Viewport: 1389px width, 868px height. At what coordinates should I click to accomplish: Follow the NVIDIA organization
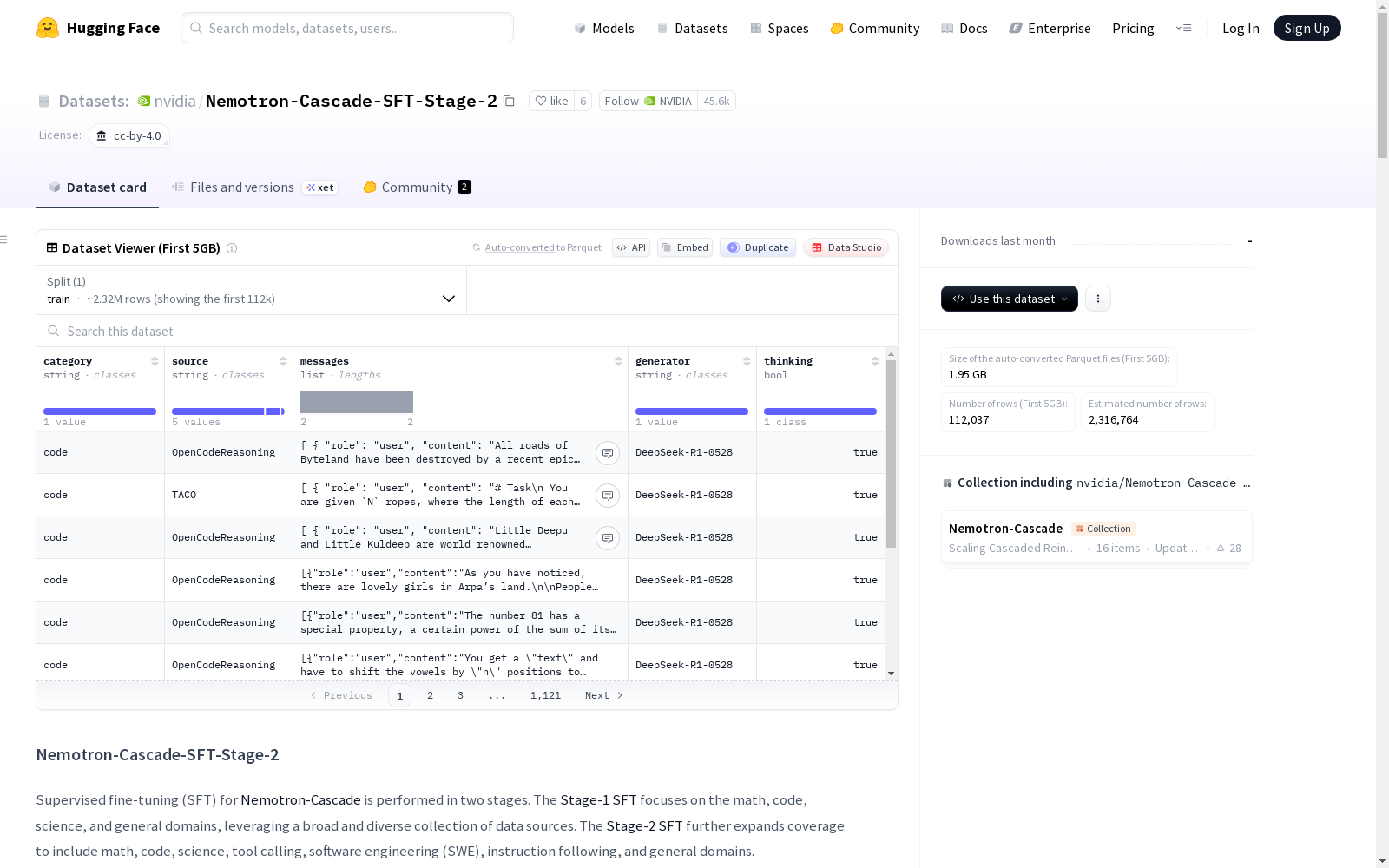tap(648, 102)
